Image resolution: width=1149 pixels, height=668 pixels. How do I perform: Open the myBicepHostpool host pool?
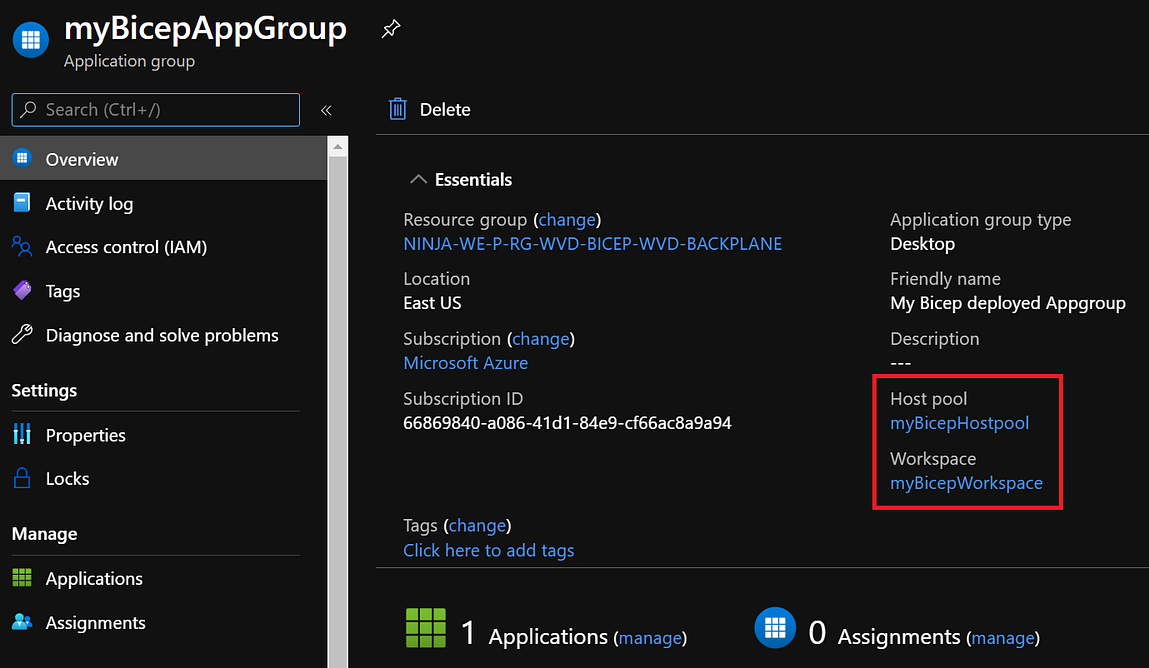click(959, 423)
